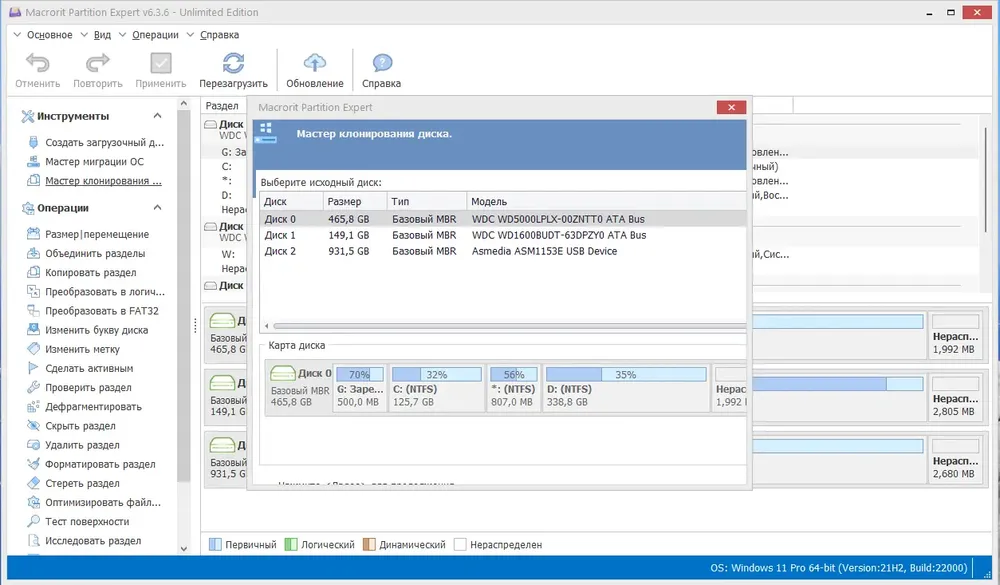Screen dimensions: 1000x585
Task: Select Форматировать раздел operation
Action: coord(100,464)
